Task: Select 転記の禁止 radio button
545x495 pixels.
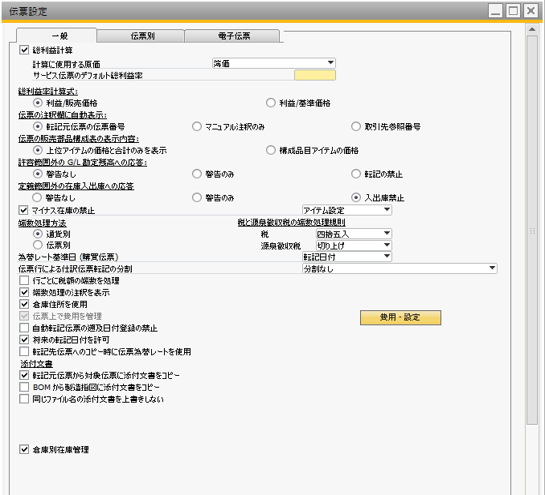Action: [356, 174]
